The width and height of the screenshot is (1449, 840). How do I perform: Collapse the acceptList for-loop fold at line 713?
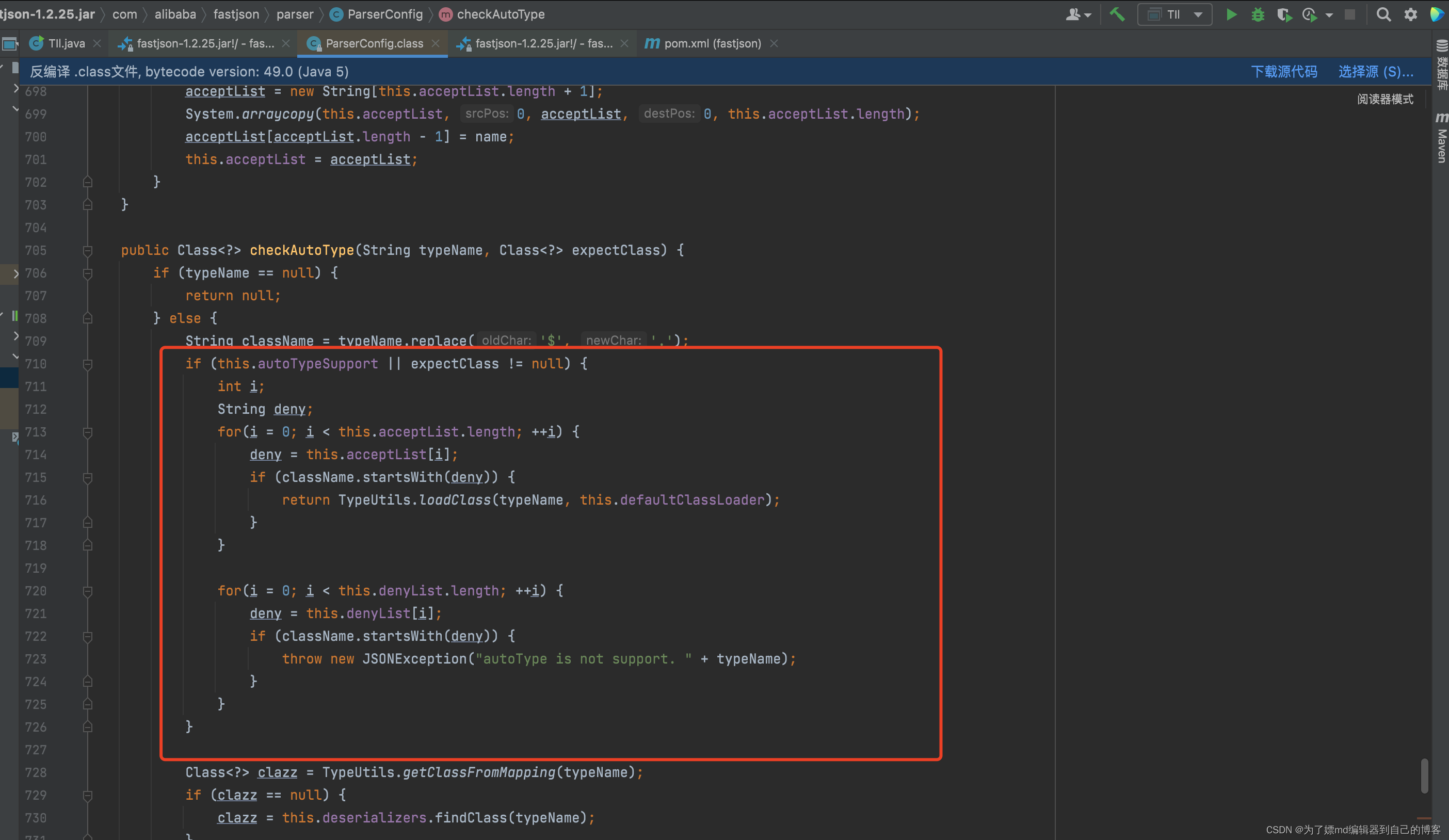[88, 432]
